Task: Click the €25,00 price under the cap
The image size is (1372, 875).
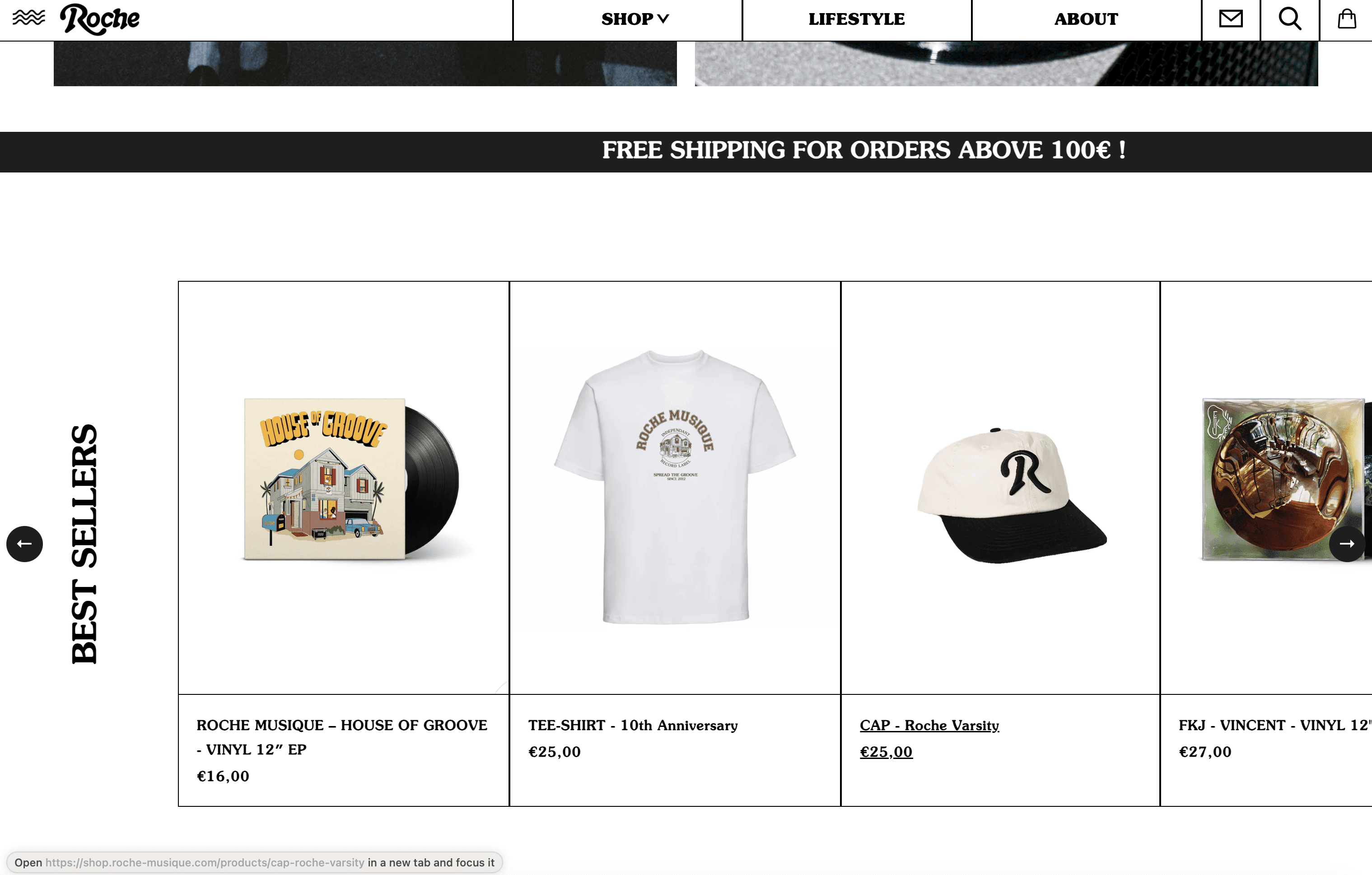Action: coord(886,752)
